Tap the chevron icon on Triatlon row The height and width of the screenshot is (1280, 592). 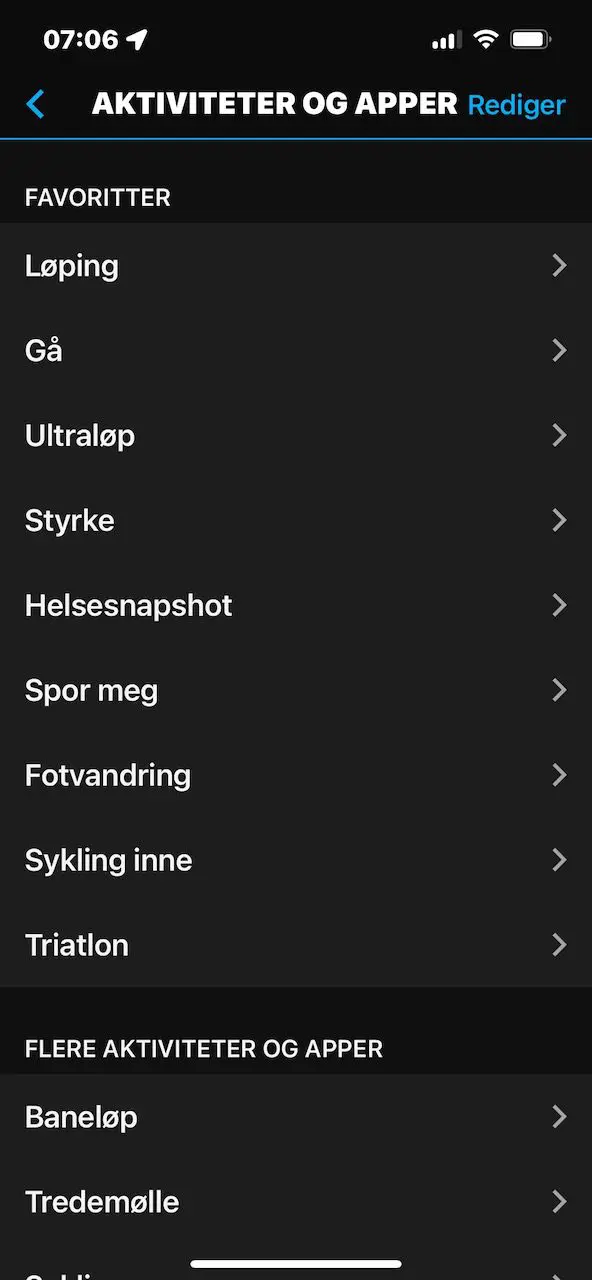[x=559, y=945]
